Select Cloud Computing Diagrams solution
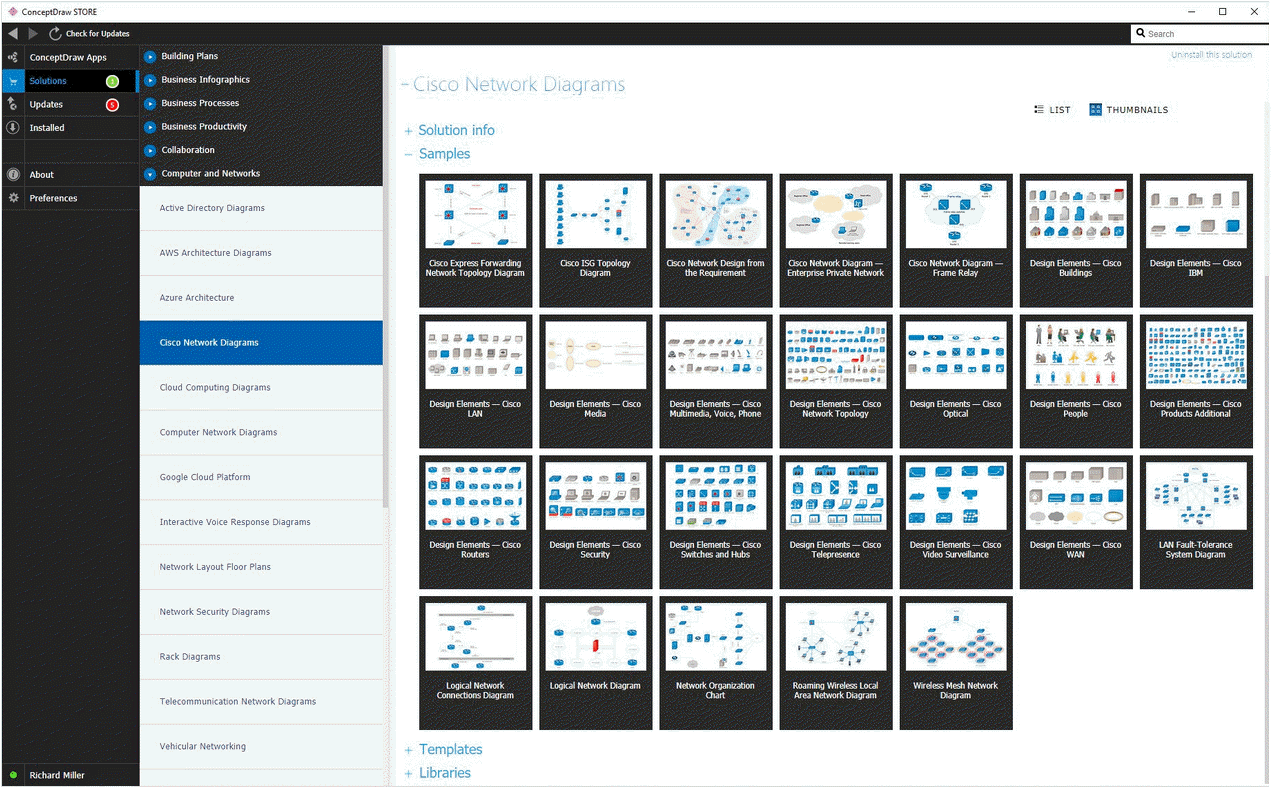The height and width of the screenshot is (787, 1277). point(261,388)
